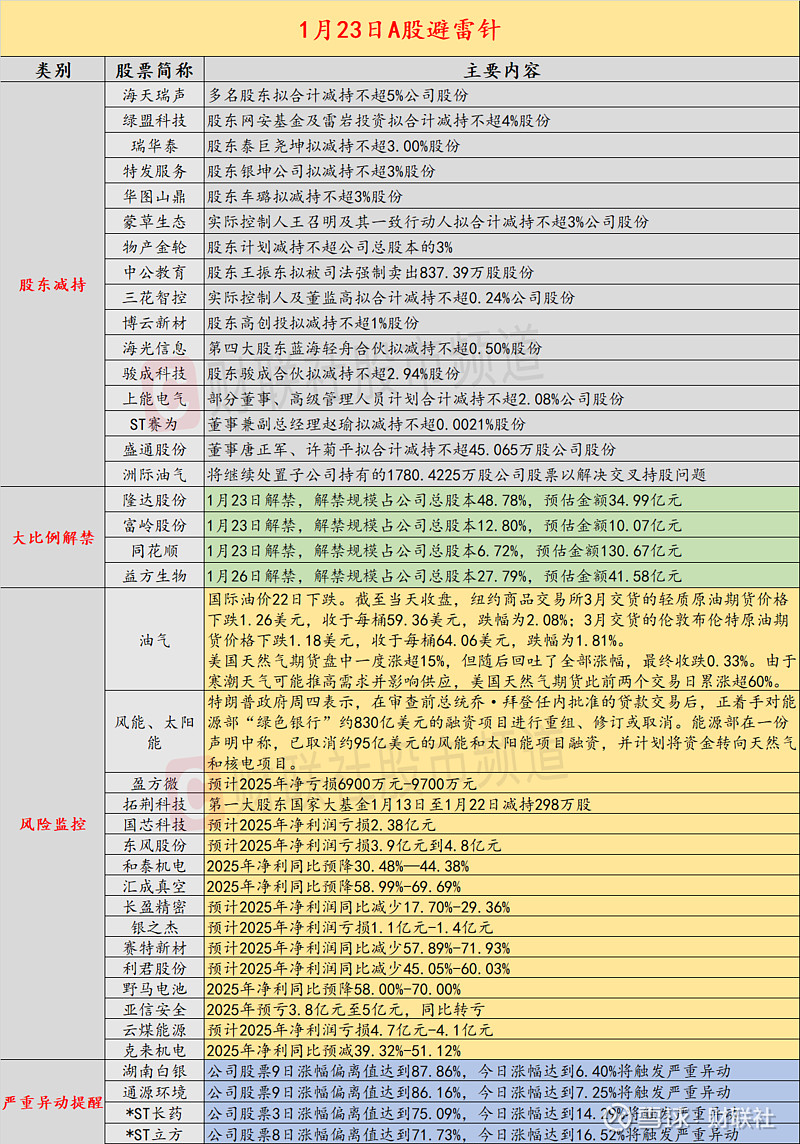This screenshot has height=1144, width=800.
Task: Click the *ST立方 stock name
Action: pos(154,1132)
